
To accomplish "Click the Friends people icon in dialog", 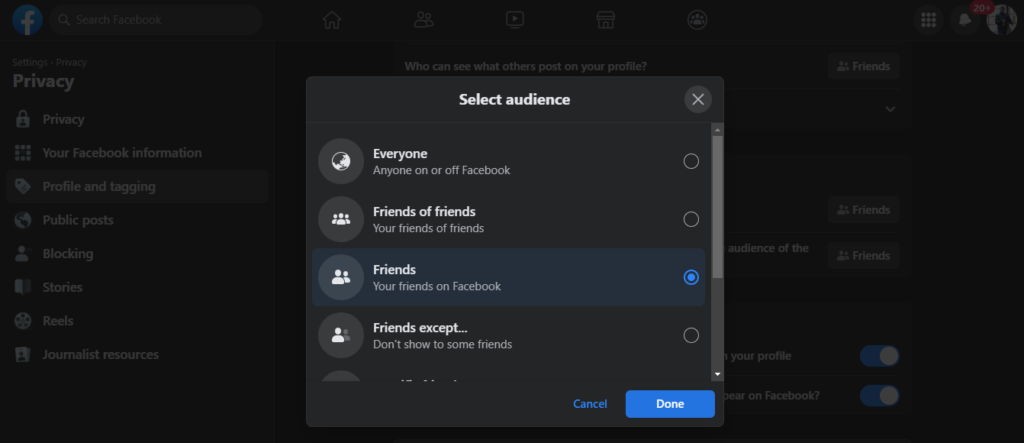I will tap(341, 277).
